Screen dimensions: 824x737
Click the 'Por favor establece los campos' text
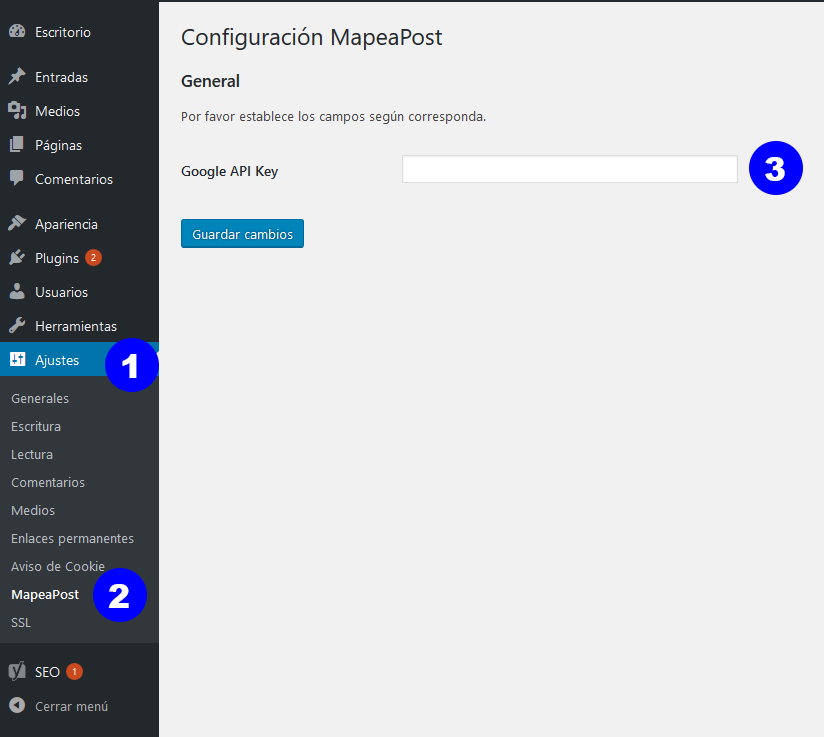tap(334, 117)
